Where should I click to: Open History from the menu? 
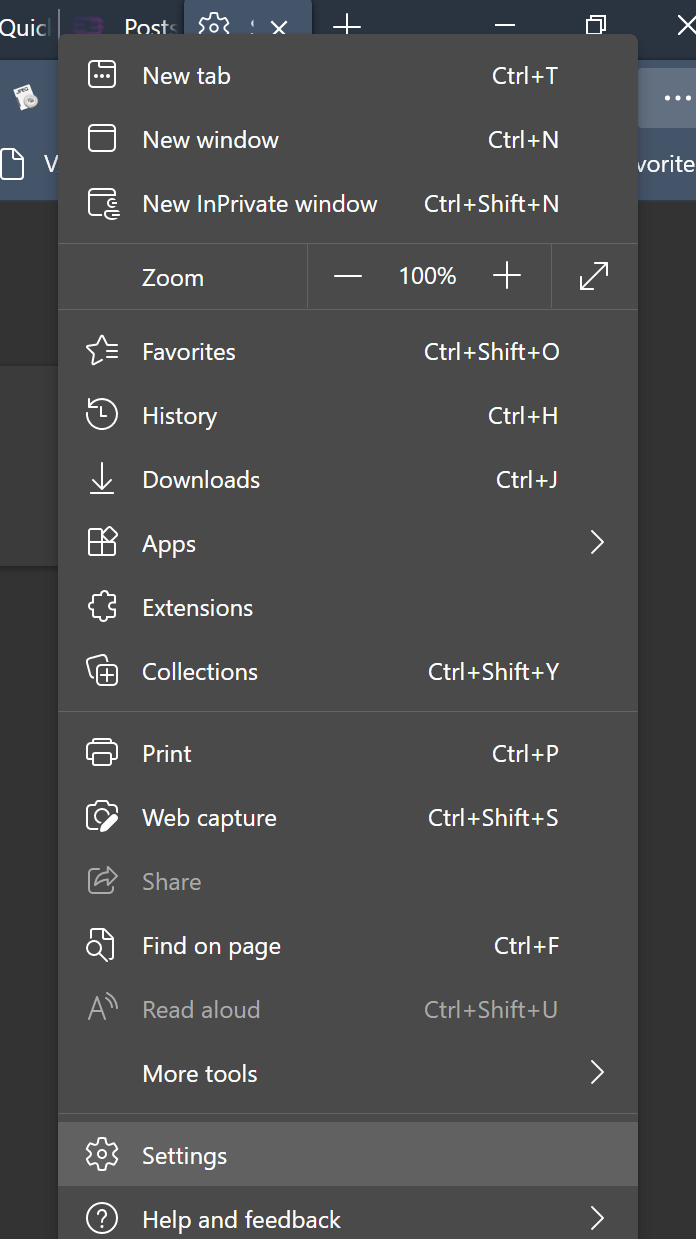(x=348, y=415)
